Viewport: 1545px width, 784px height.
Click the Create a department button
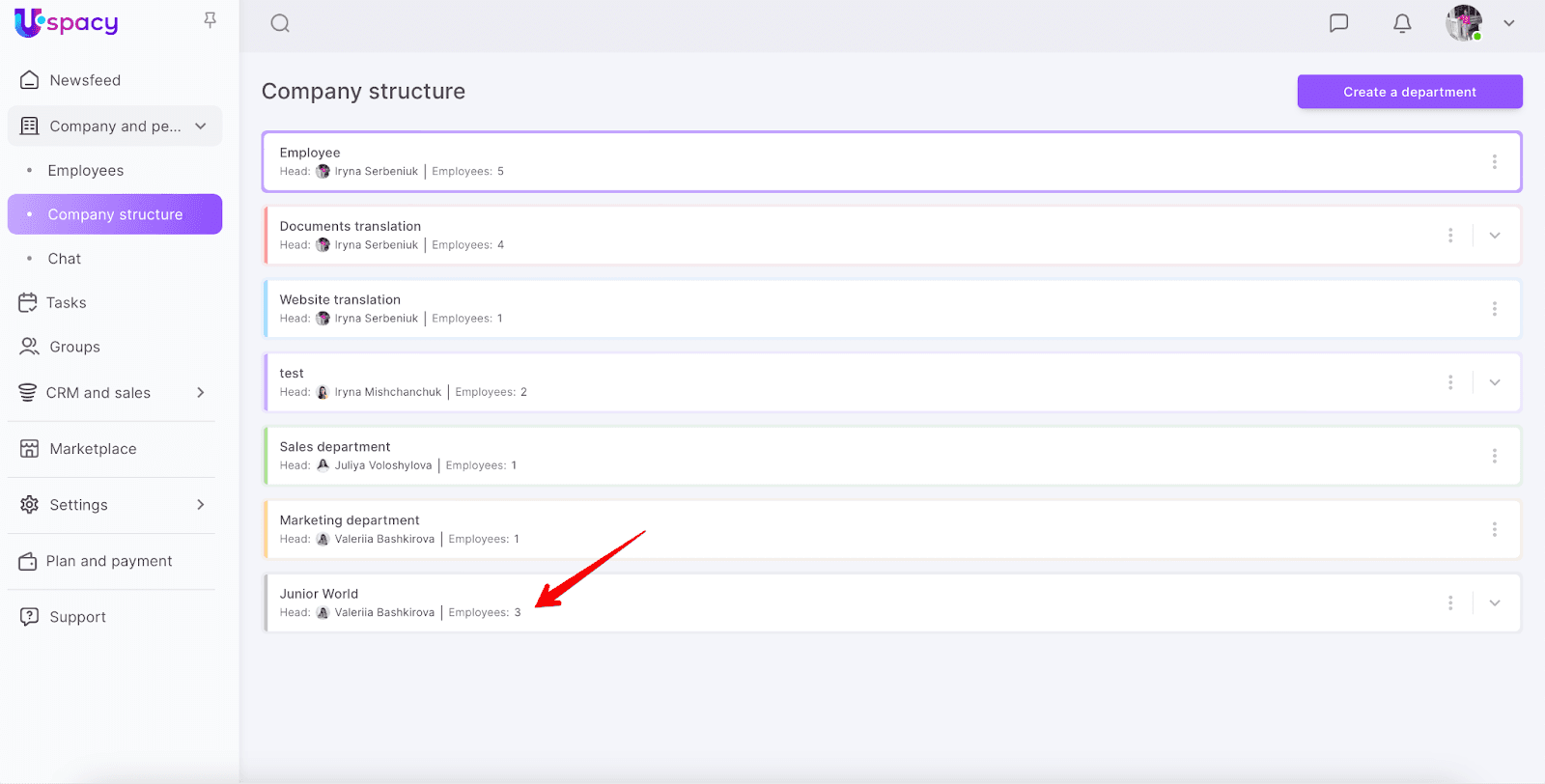point(1409,92)
